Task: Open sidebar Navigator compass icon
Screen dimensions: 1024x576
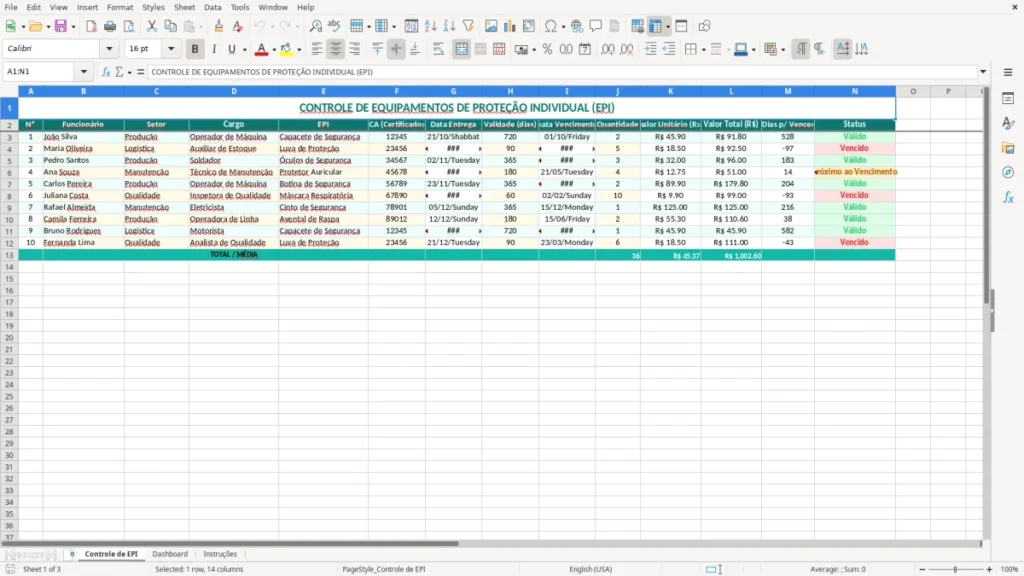Action: tap(1008, 172)
